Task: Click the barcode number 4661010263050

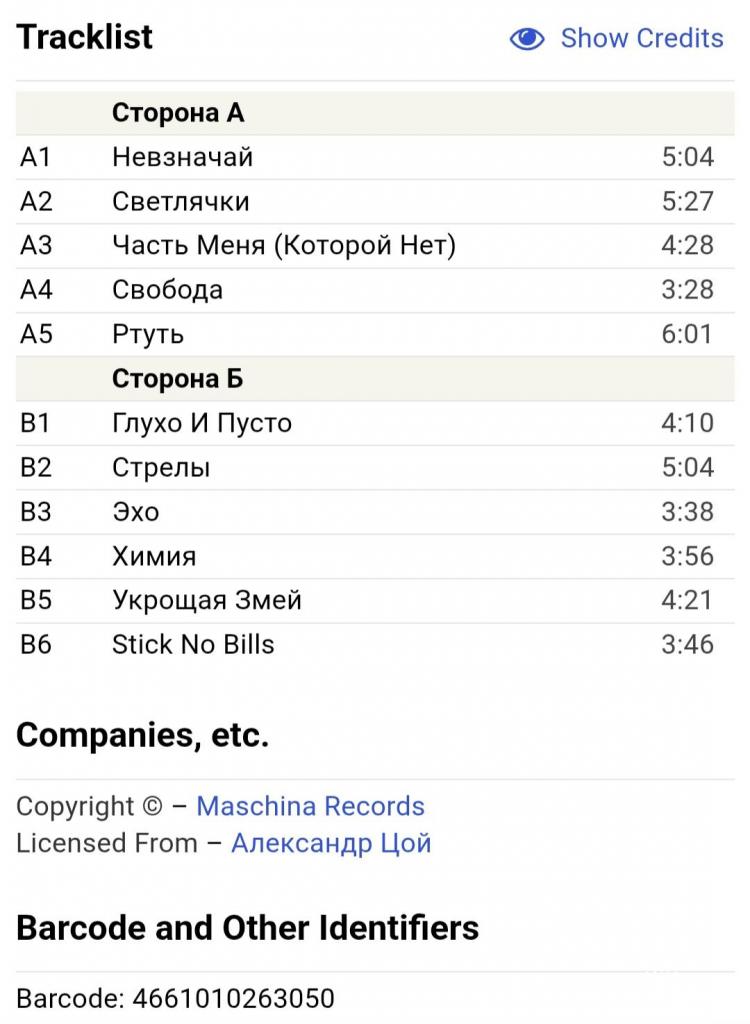Action: 233,999
